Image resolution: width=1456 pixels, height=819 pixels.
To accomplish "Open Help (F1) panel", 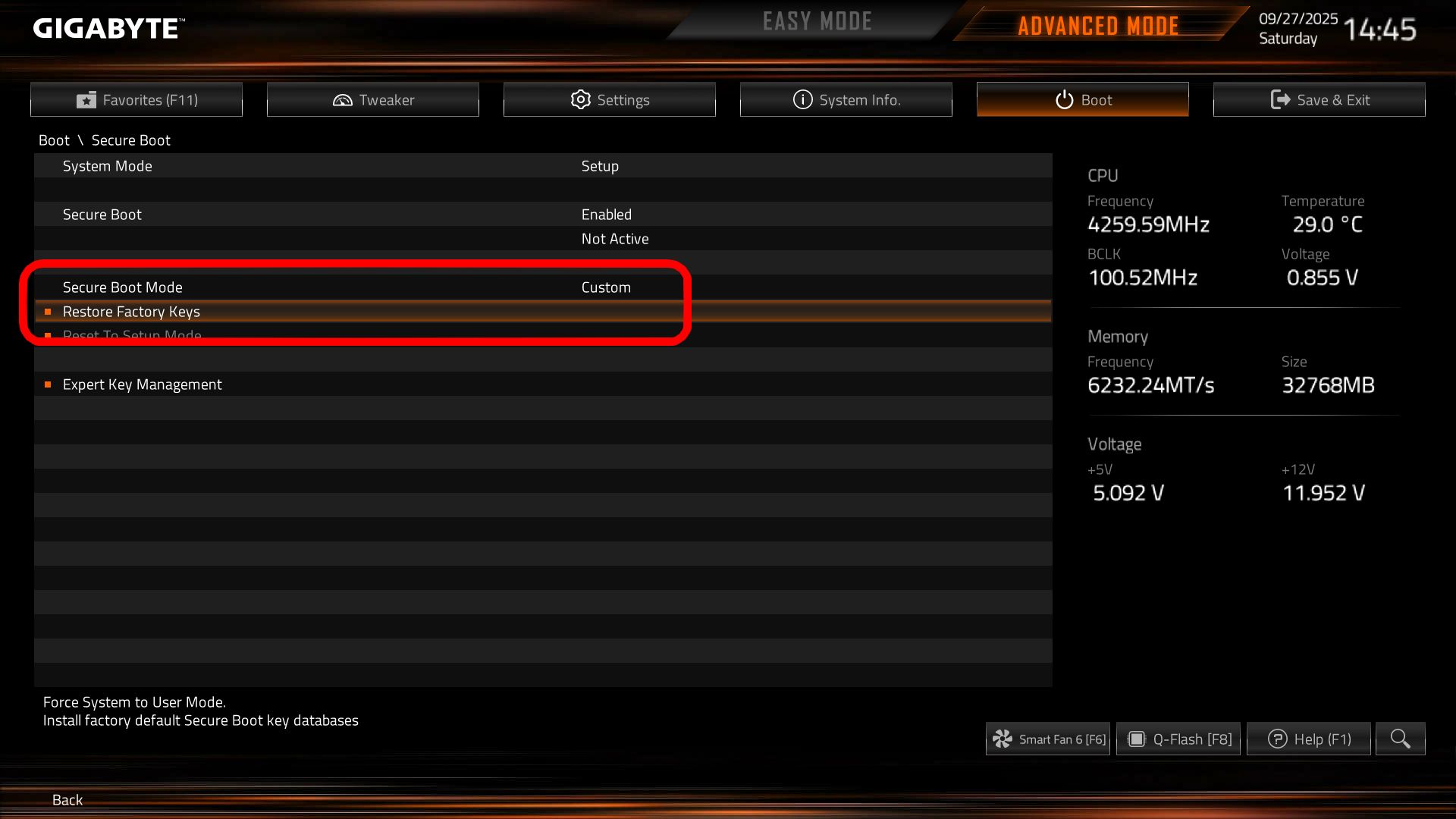I will point(1309,739).
